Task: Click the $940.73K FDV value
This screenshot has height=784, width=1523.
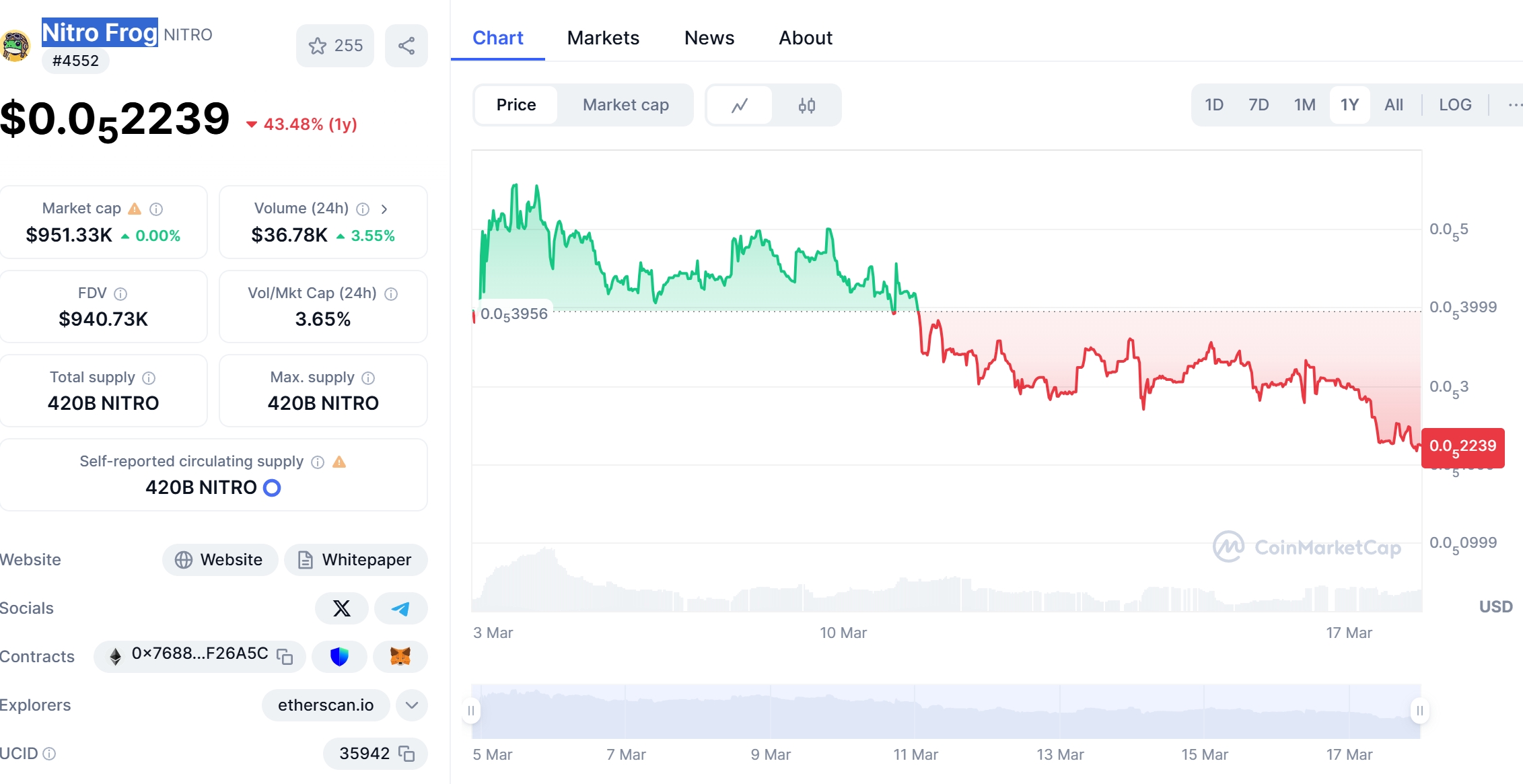Action: tap(103, 319)
